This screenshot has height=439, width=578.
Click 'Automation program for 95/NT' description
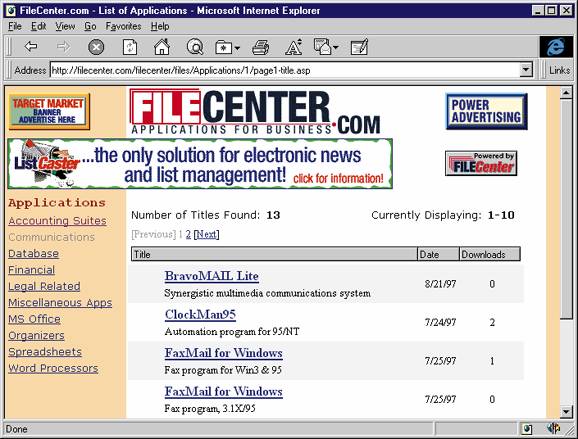pyautogui.click(x=232, y=332)
